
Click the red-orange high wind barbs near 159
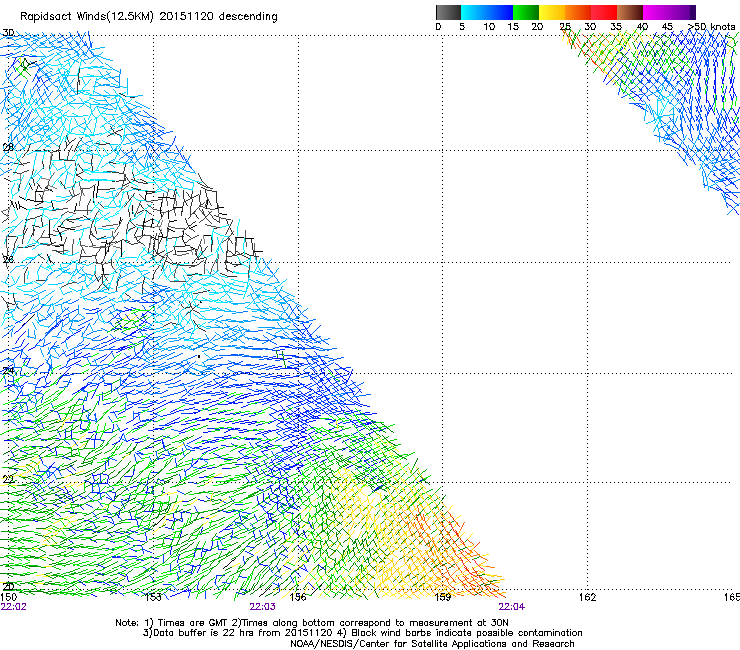point(462,552)
